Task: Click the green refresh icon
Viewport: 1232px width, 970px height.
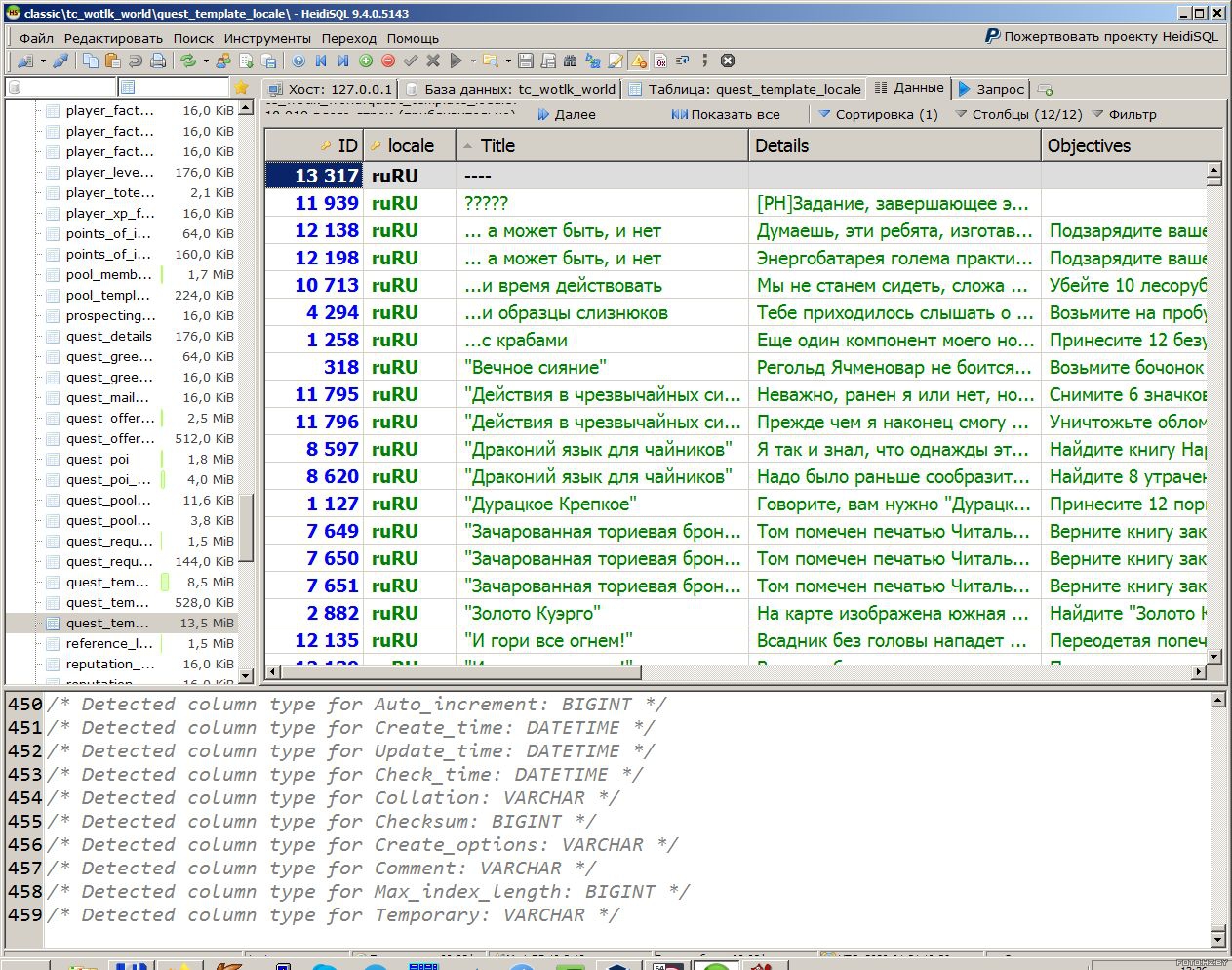Action: click(x=188, y=61)
